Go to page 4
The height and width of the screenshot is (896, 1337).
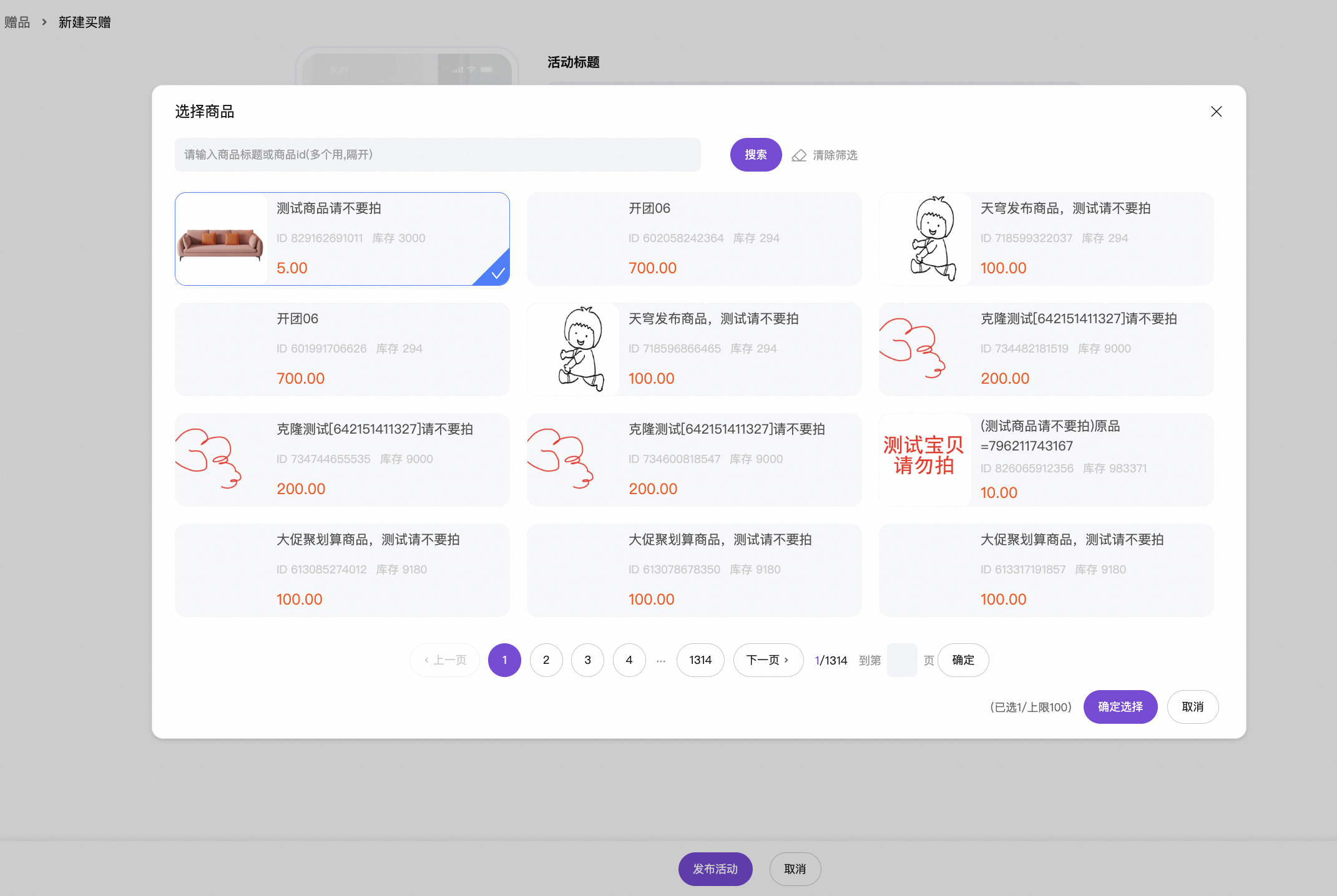629,660
